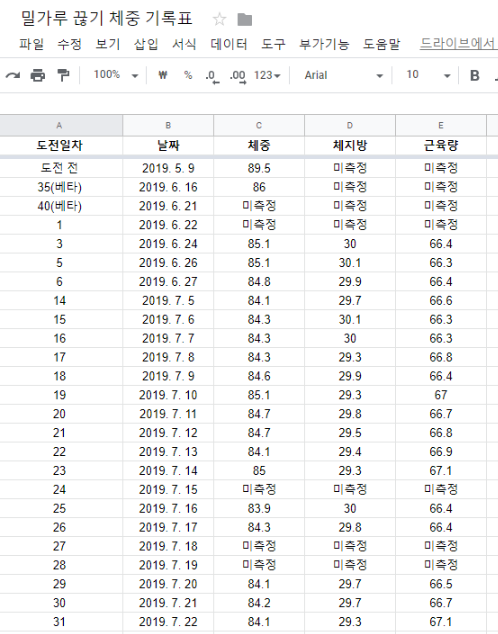Open the 서식 menu

click(x=184, y=44)
